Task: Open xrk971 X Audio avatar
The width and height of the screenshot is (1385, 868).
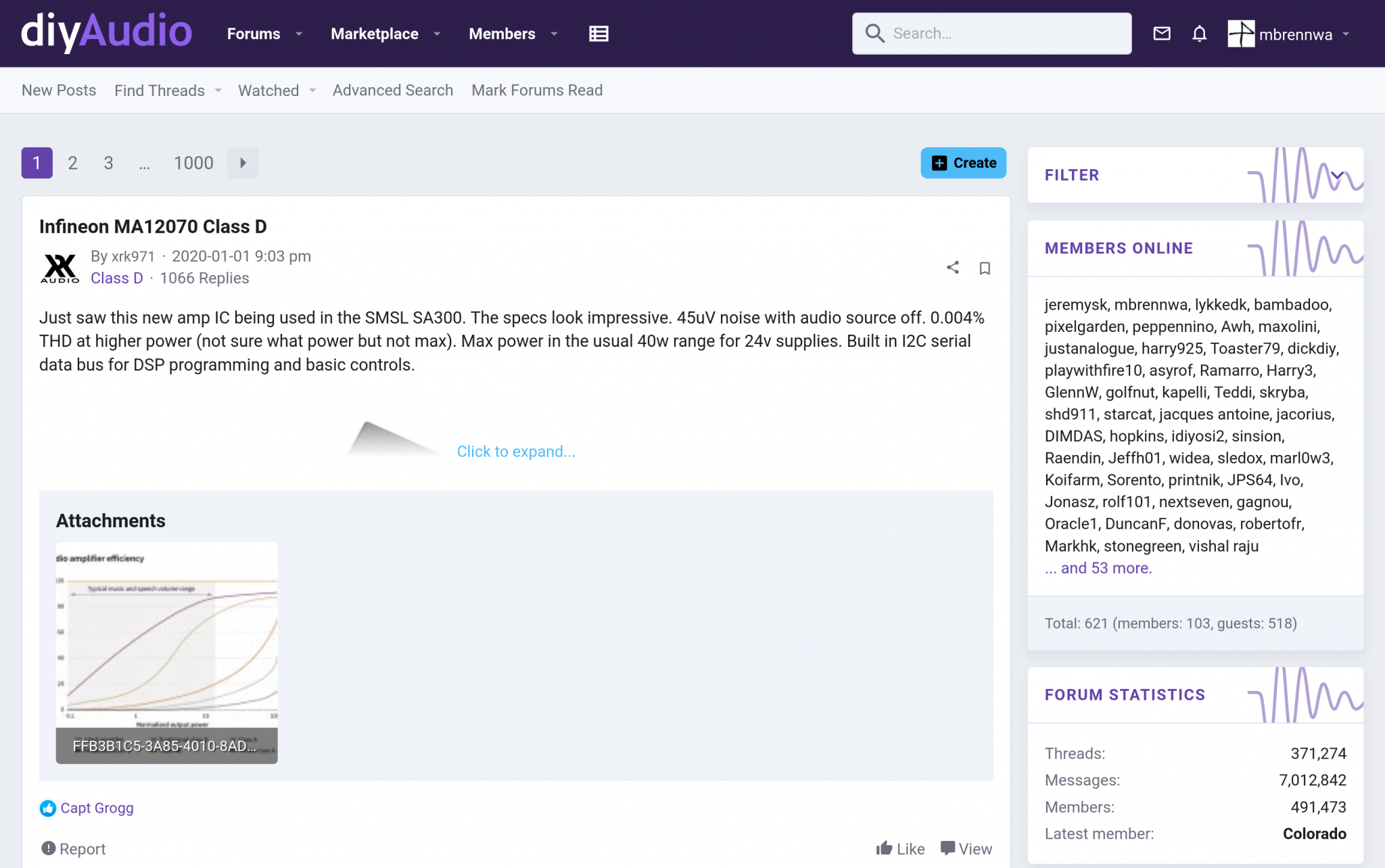Action: (60, 268)
